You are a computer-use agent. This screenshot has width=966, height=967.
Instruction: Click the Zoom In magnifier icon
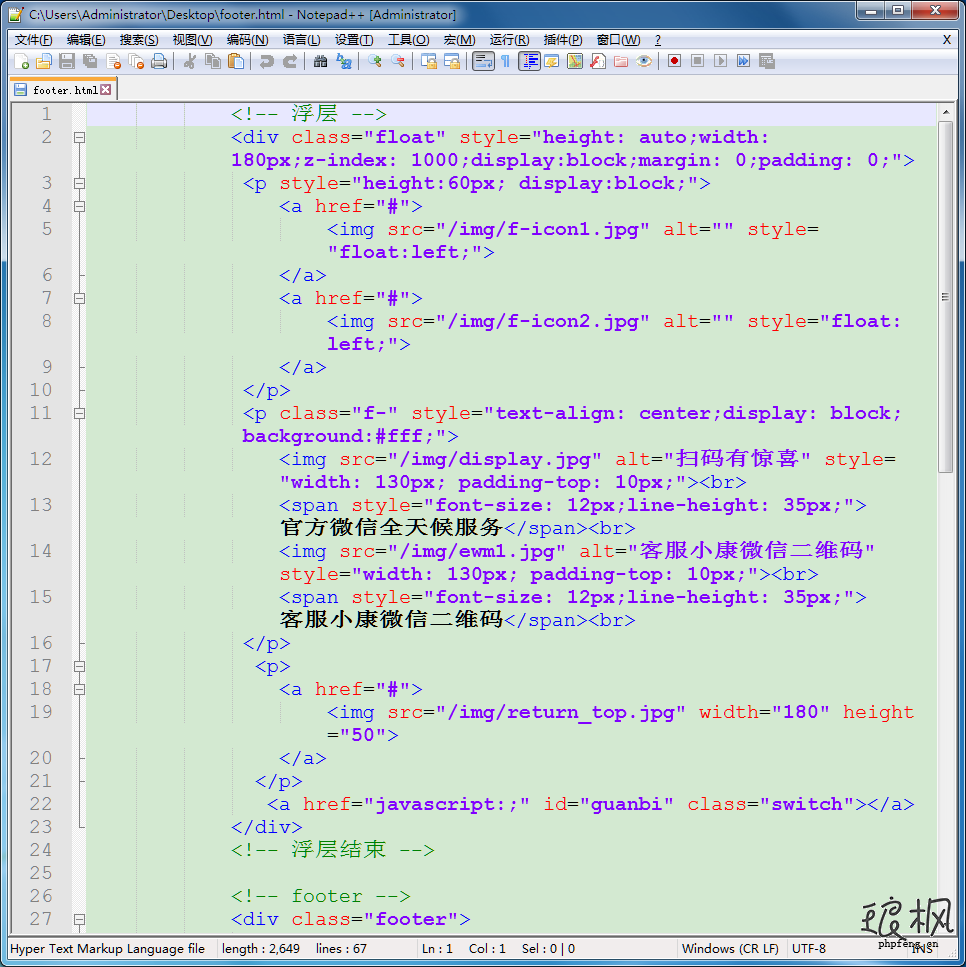pyautogui.click(x=374, y=61)
